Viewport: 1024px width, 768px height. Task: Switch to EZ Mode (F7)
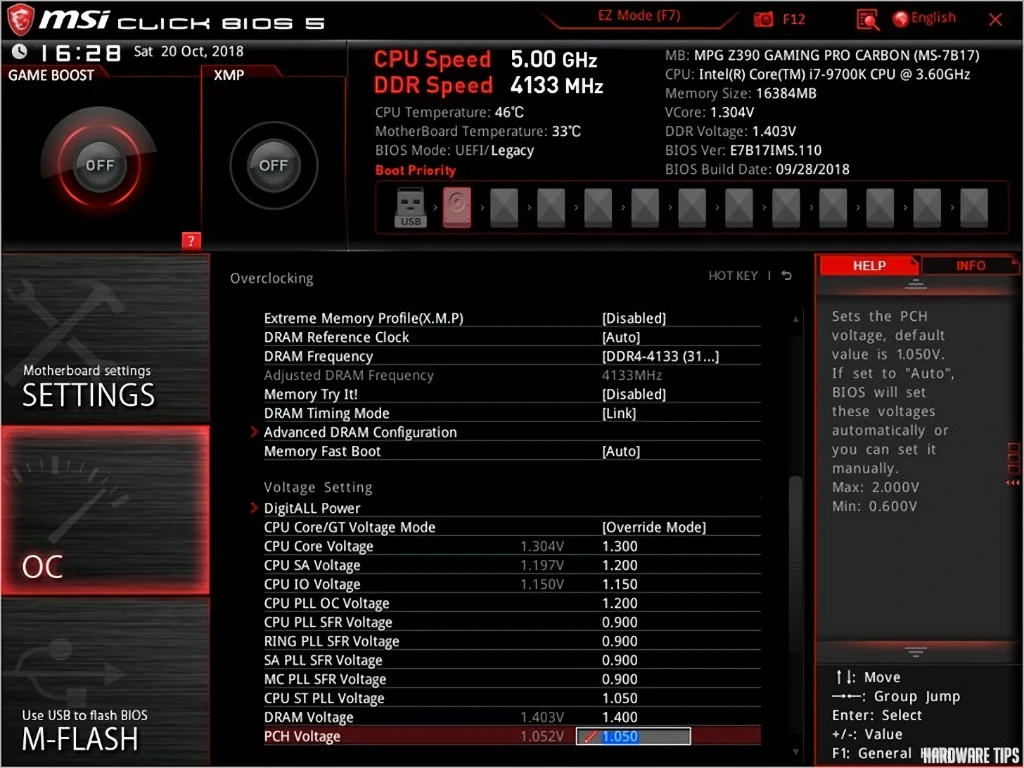click(638, 17)
